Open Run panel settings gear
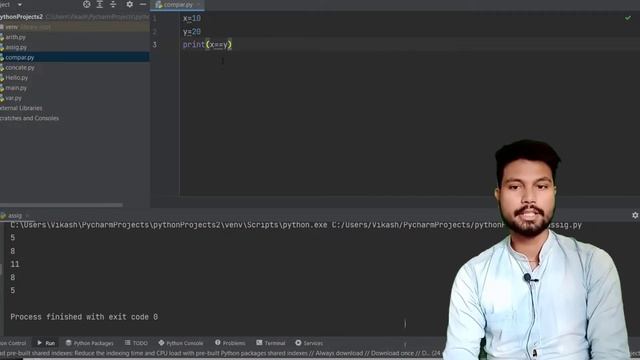 [635, 215]
